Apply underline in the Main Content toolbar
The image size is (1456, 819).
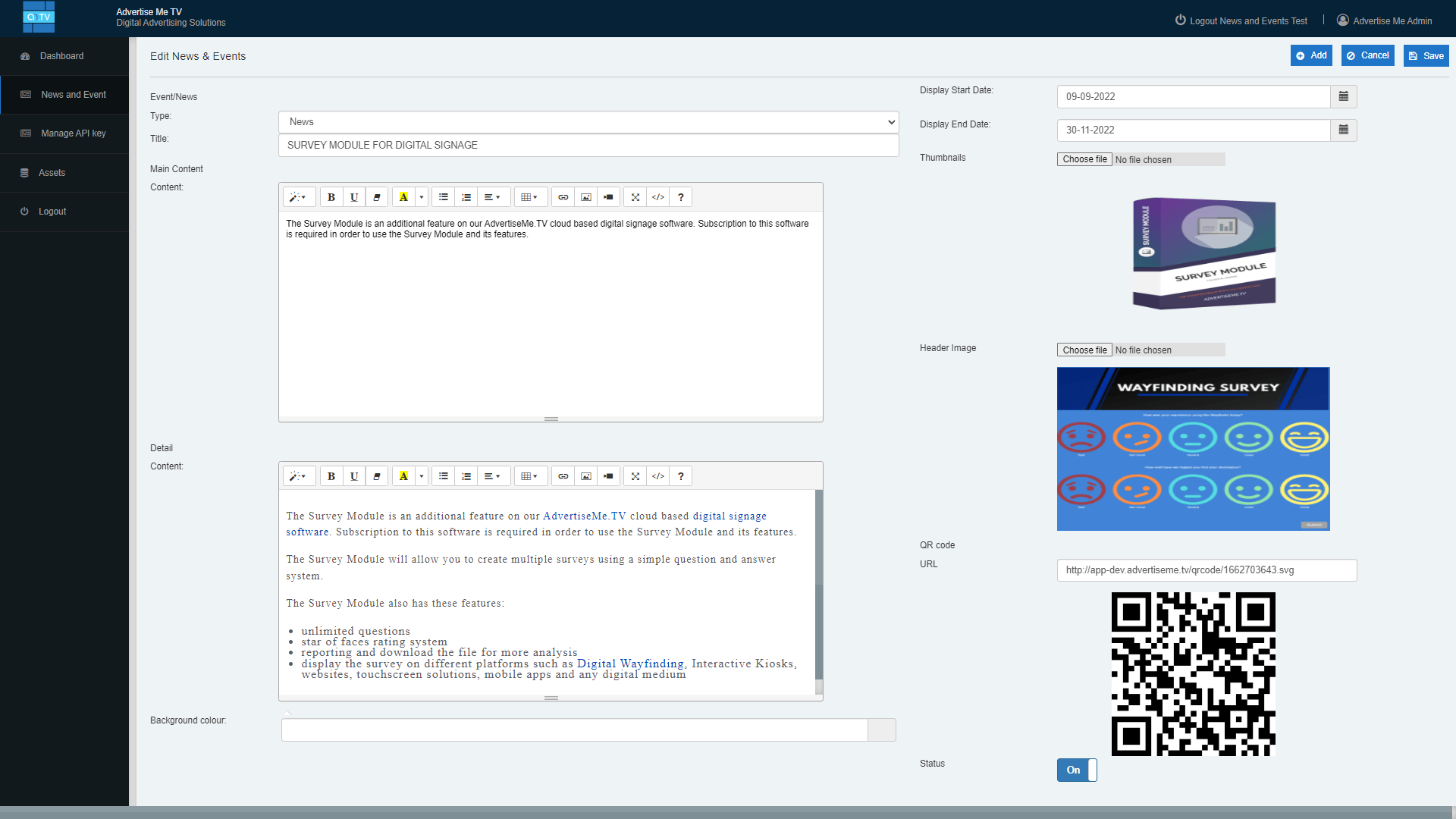(354, 196)
